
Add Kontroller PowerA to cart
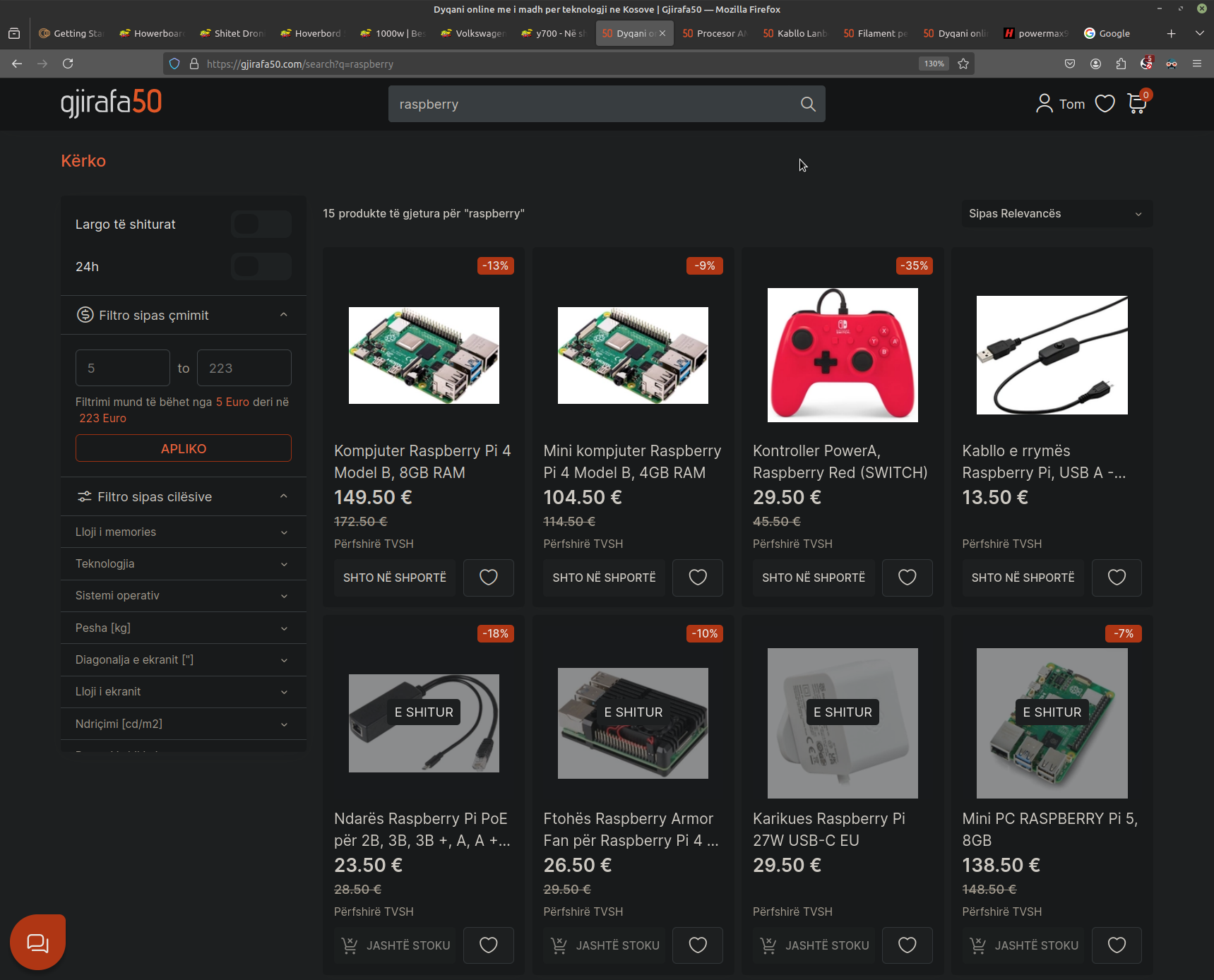pyautogui.click(x=814, y=578)
